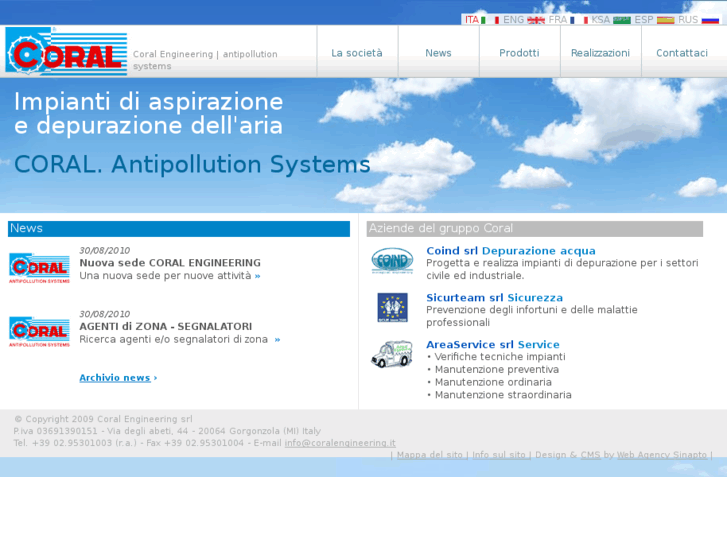Click arrow after Ricerca agenti text

pyautogui.click(x=277, y=340)
